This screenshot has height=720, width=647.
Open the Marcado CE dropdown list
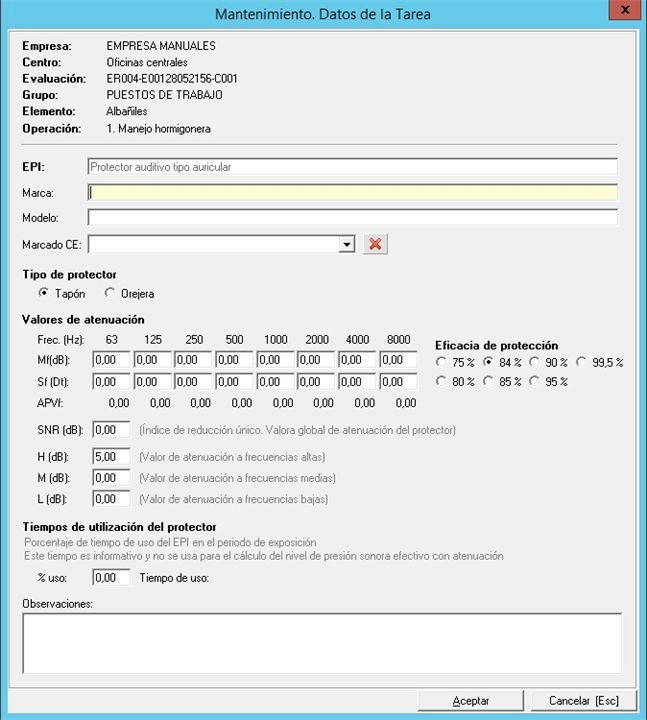346,244
